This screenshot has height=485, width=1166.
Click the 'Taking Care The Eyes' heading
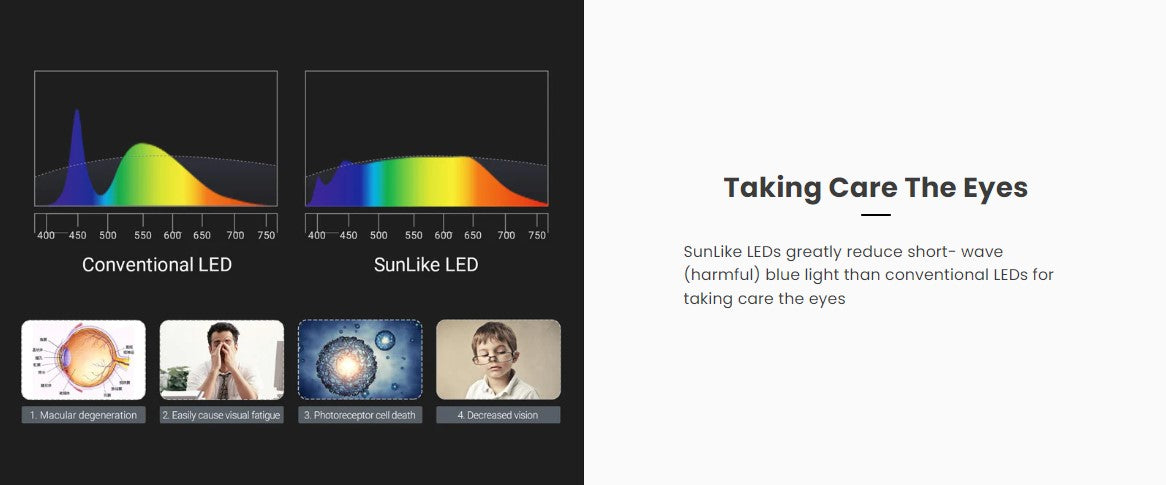coord(875,187)
